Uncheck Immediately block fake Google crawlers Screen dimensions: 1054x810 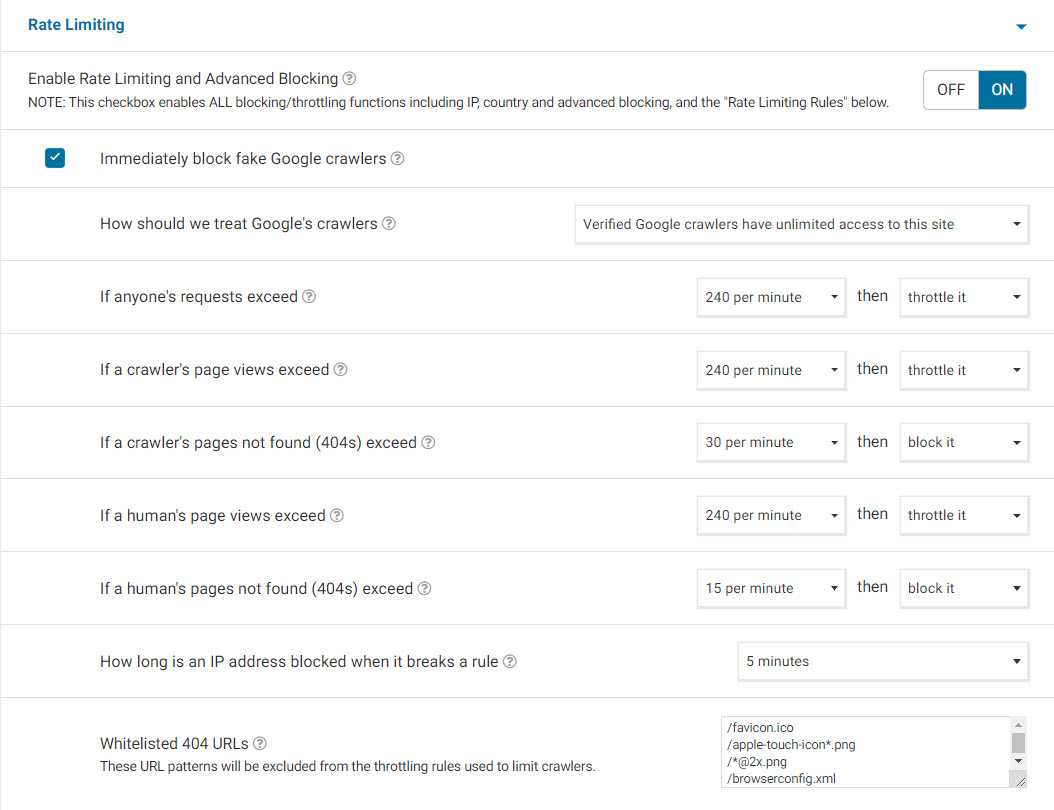[x=55, y=158]
